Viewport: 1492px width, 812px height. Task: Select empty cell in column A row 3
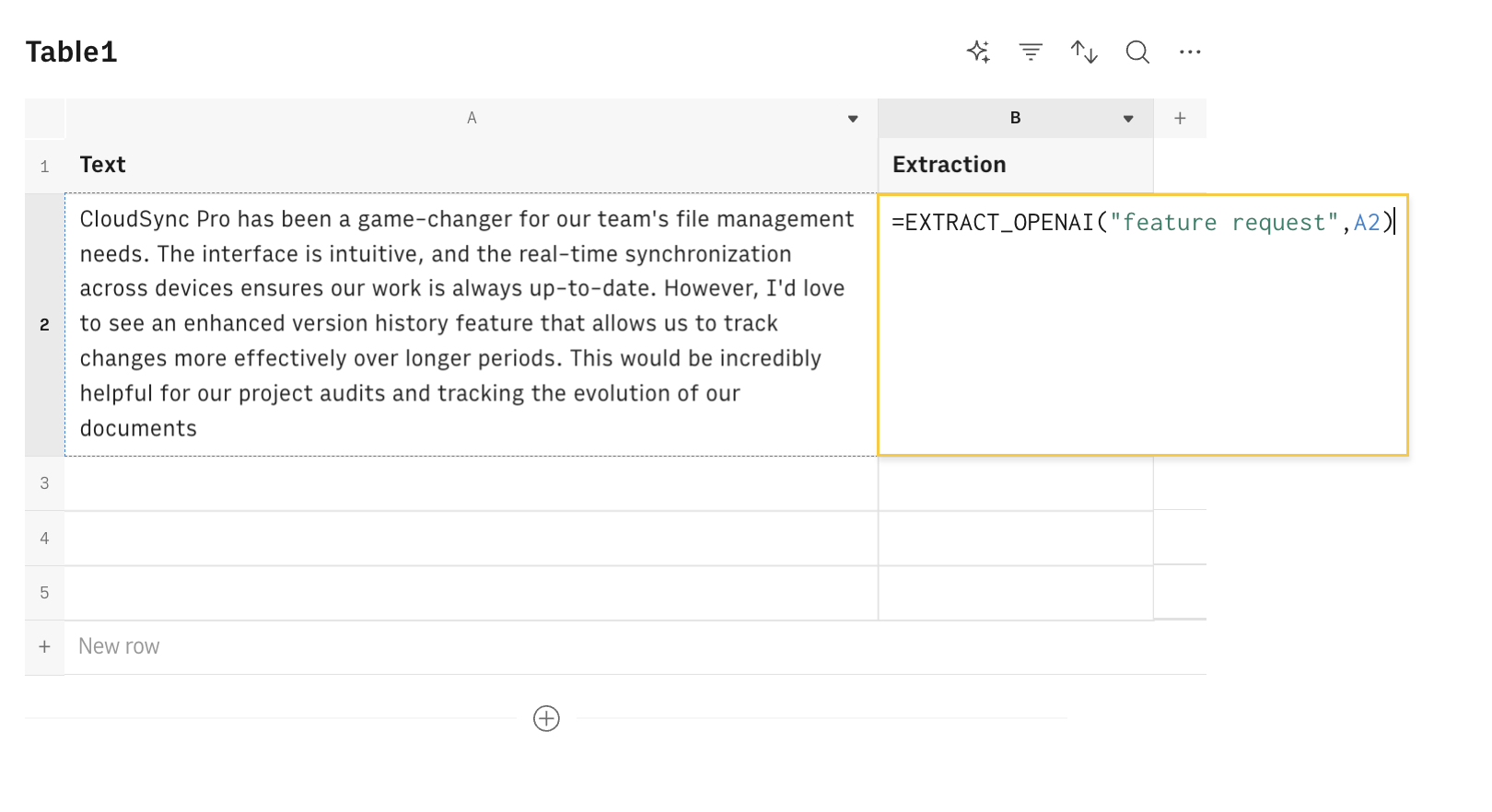tap(472, 483)
